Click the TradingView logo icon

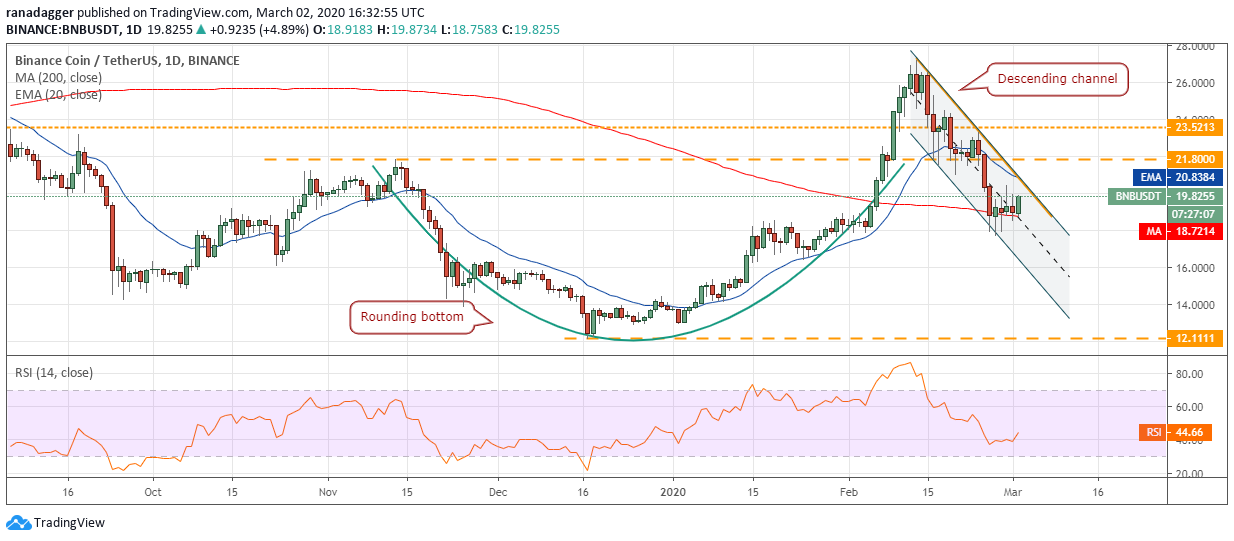pos(18,522)
